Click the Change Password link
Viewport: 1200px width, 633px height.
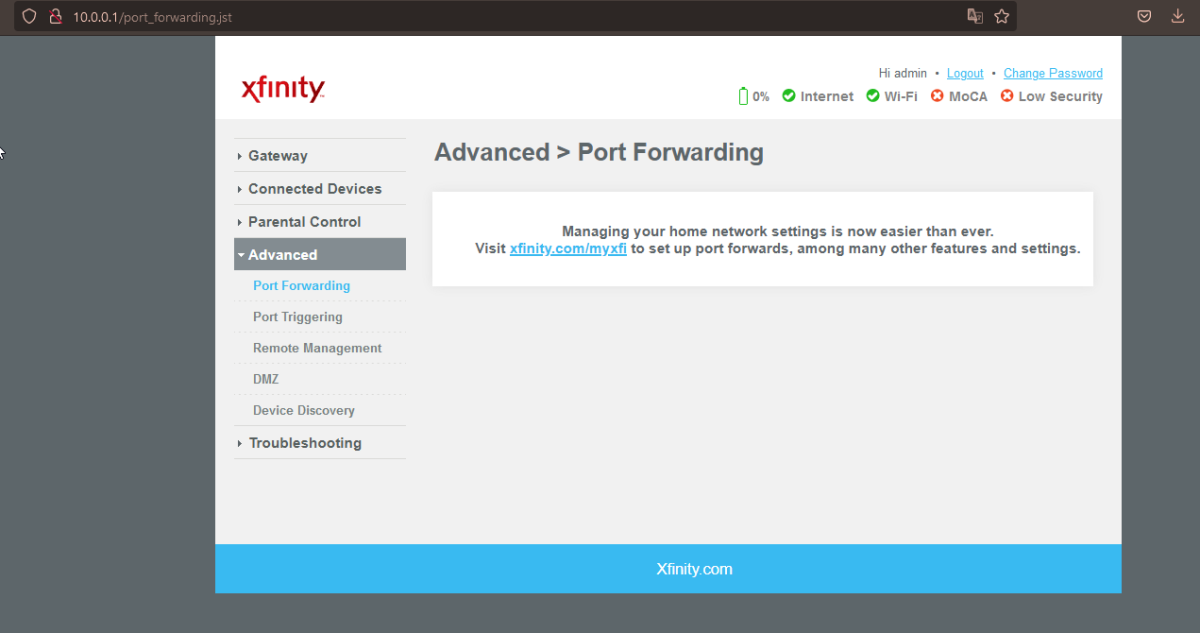point(1053,73)
